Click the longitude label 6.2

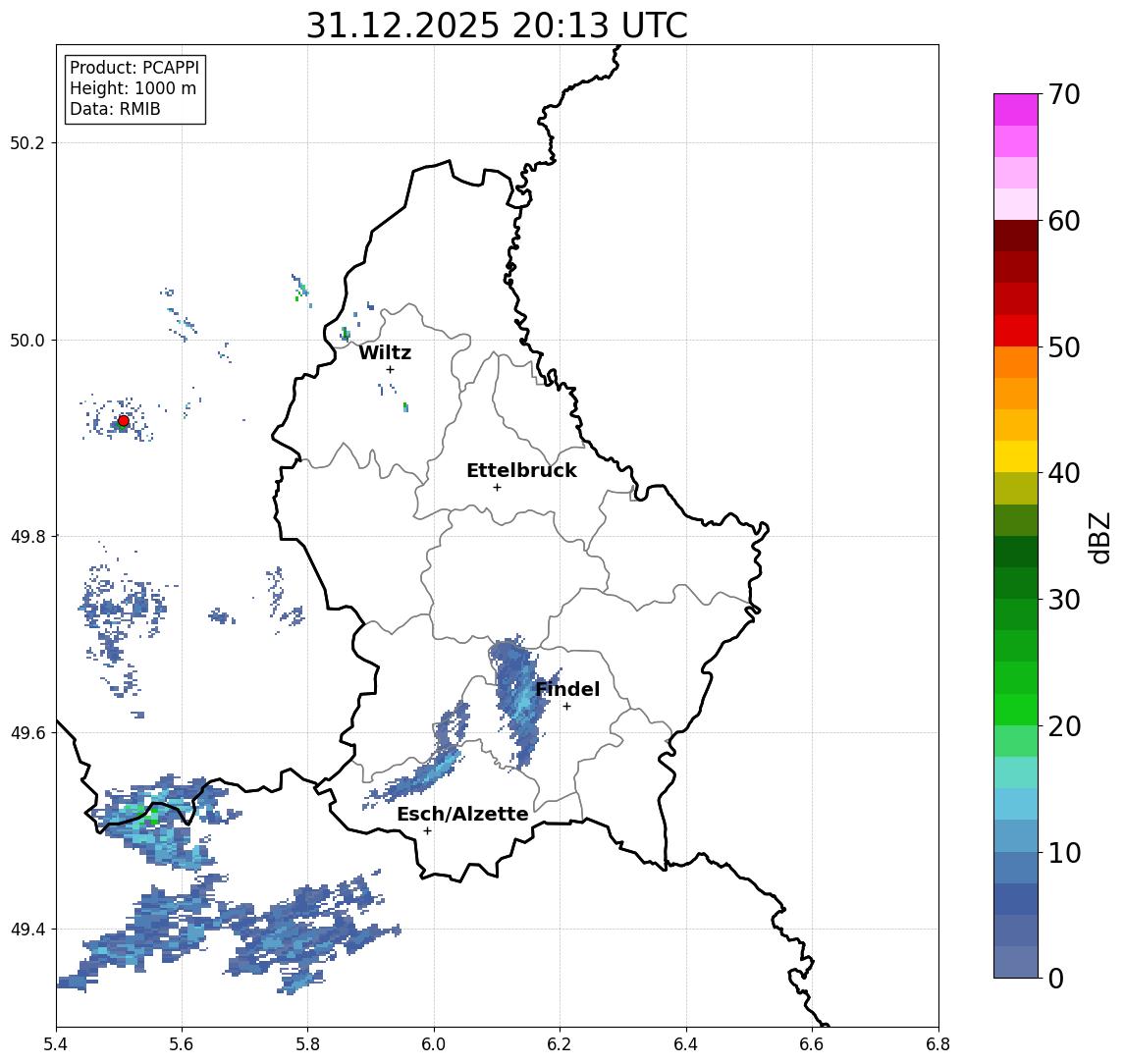(x=560, y=1044)
